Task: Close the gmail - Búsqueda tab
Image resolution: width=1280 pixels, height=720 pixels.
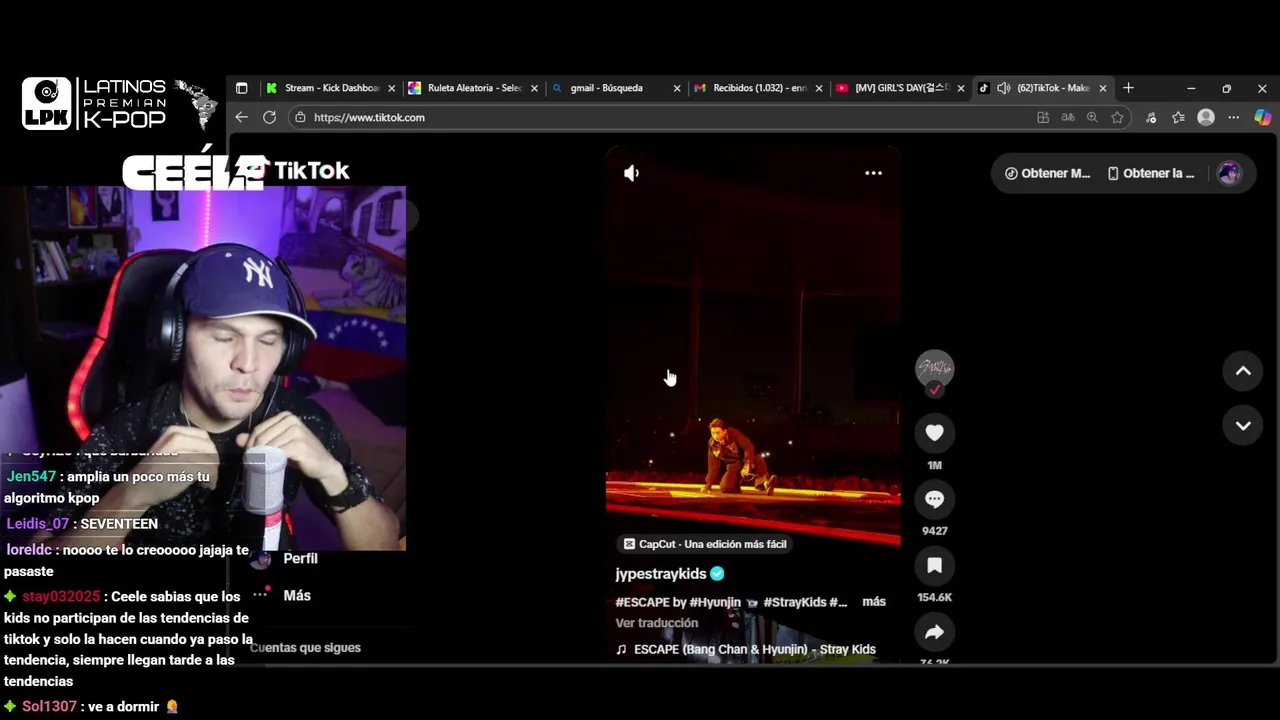Action: 676,88
